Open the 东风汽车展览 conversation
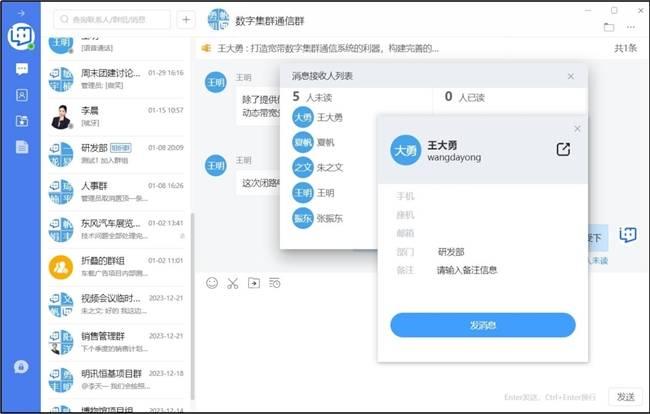650x414 pixels. pyautogui.click(x=116, y=230)
